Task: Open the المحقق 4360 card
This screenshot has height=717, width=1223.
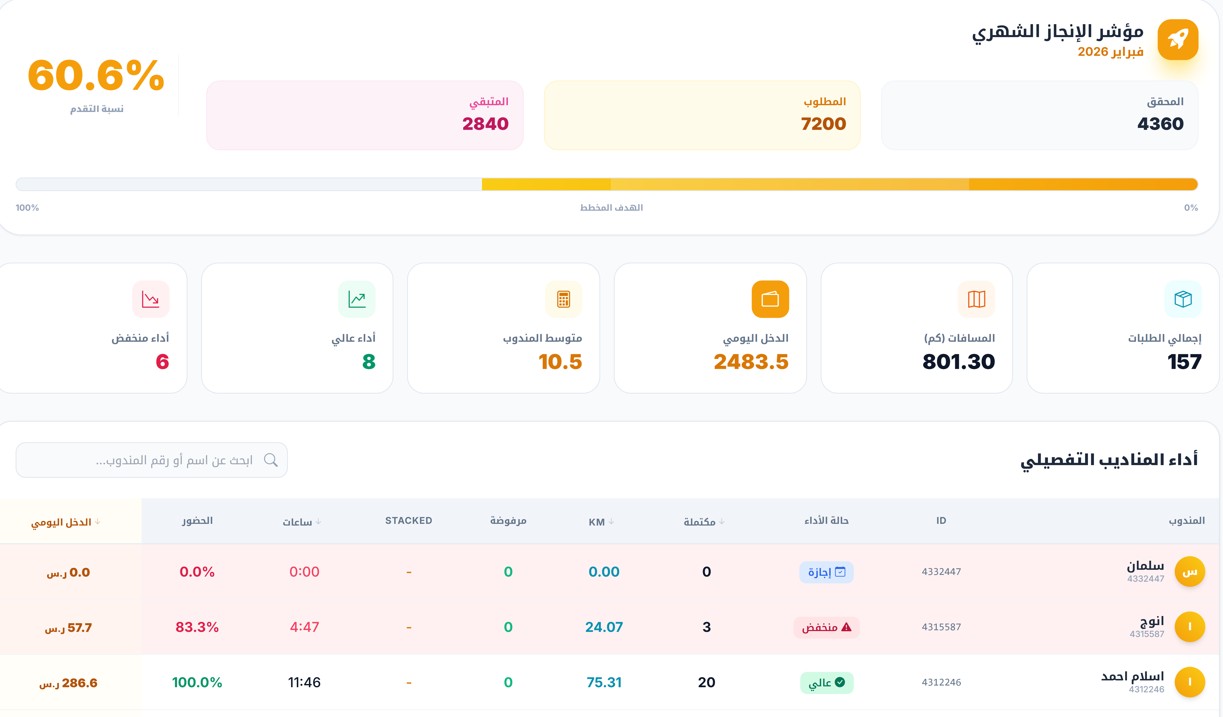Action: 1039,115
